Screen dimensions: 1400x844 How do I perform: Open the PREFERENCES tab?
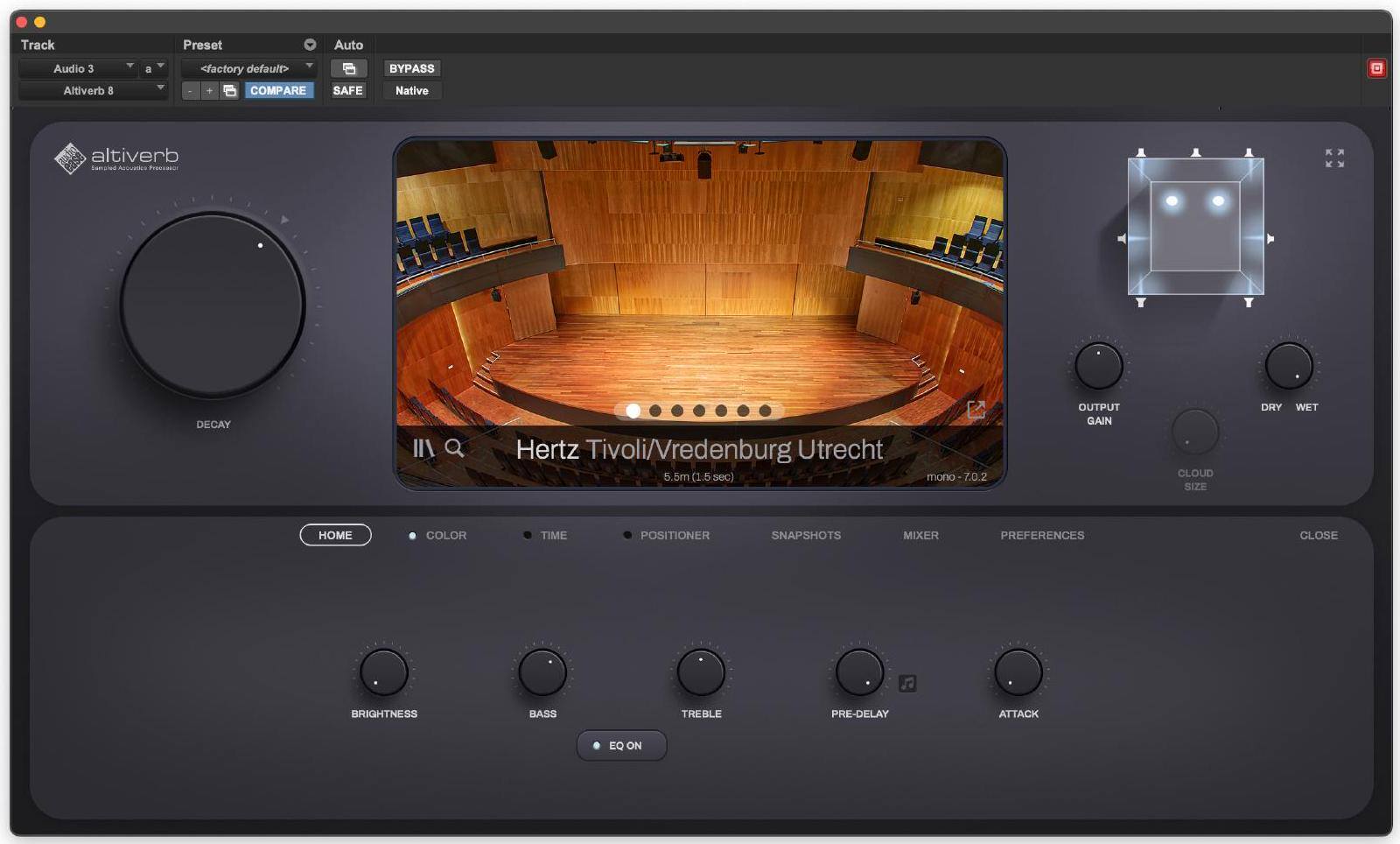(1042, 535)
